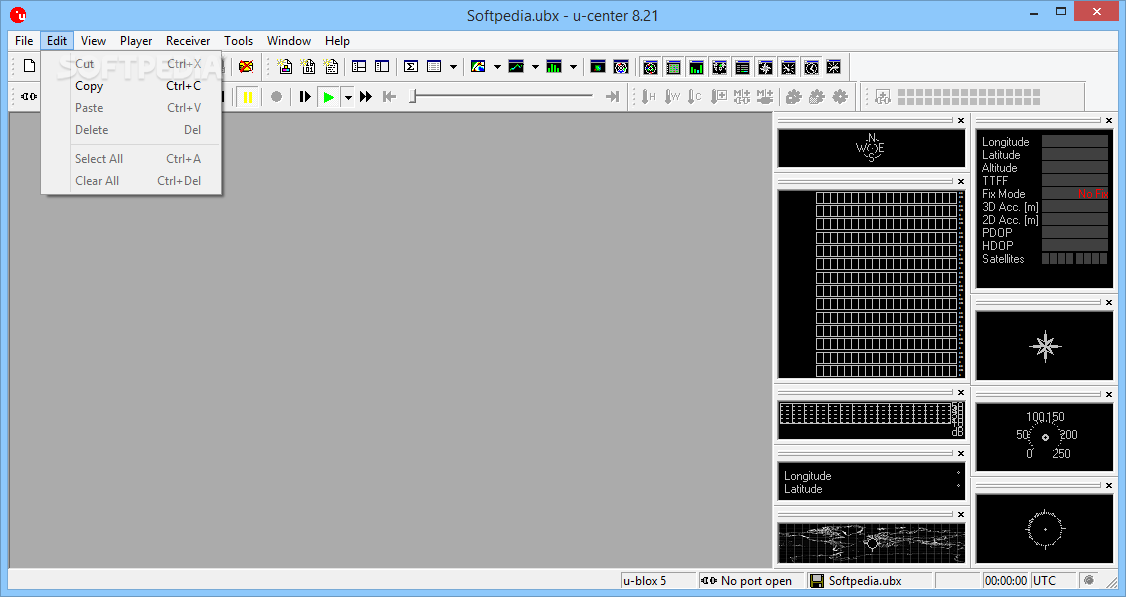The width and height of the screenshot is (1126, 597).
Task: Open the Histogram view green-bars icon
Action: click(554, 67)
